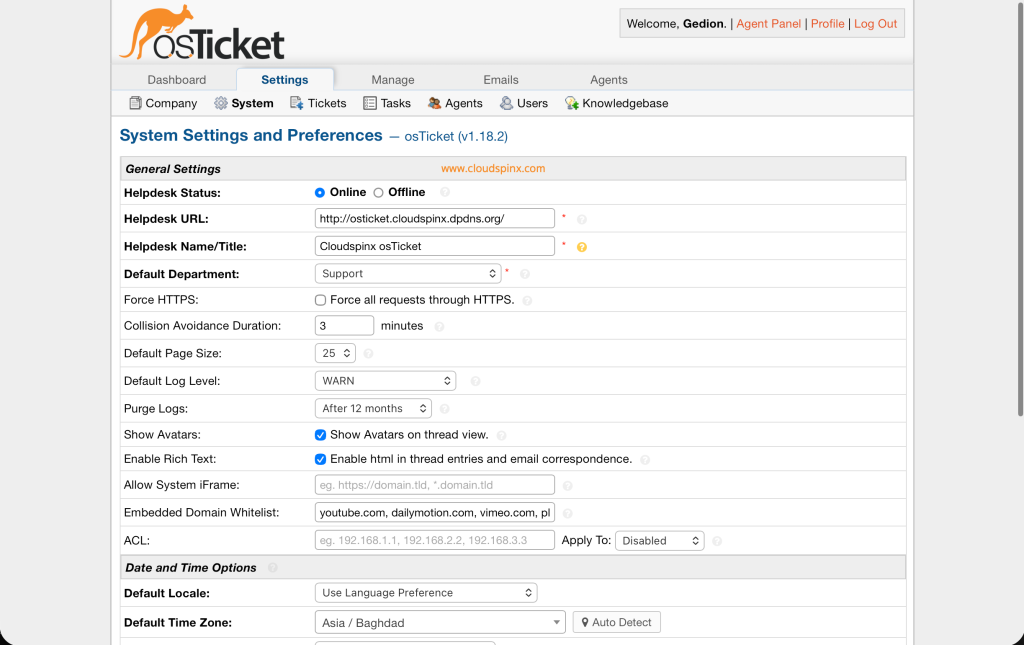Select the Offline helpdesk status radio button
This screenshot has height=645, width=1024.
click(x=380, y=191)
